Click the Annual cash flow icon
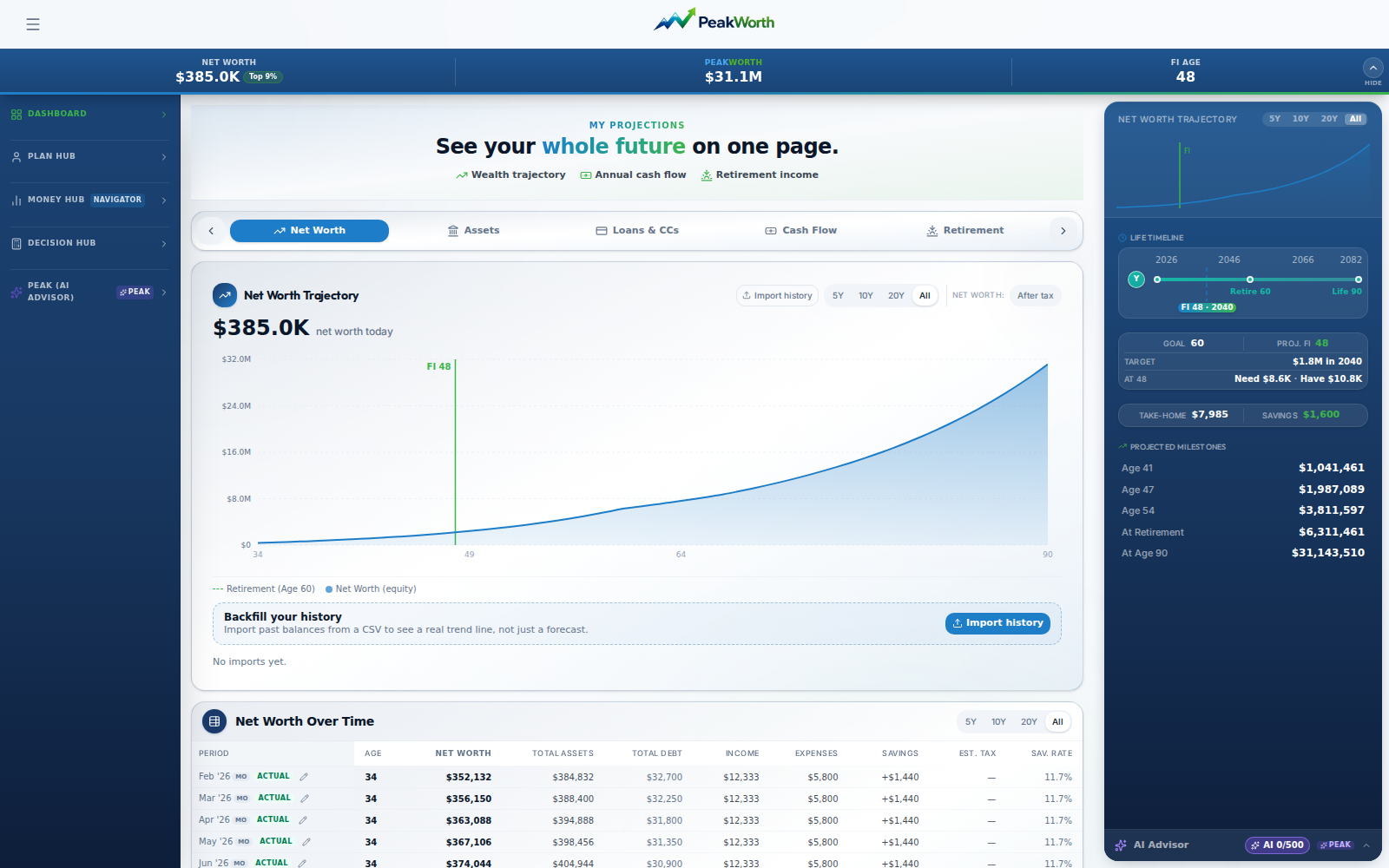 [586, 175]
